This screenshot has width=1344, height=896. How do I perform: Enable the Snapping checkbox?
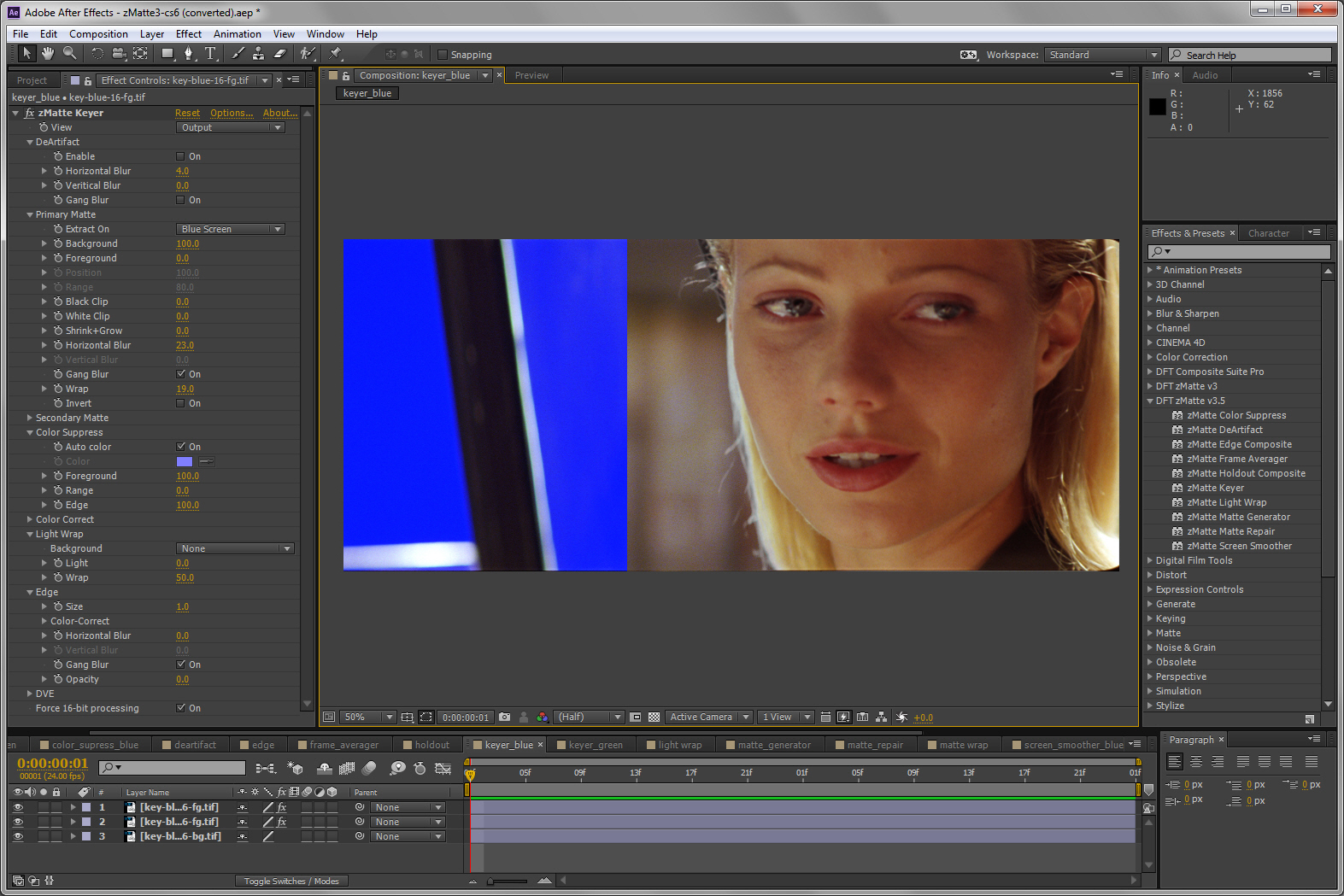pos(443,55)
